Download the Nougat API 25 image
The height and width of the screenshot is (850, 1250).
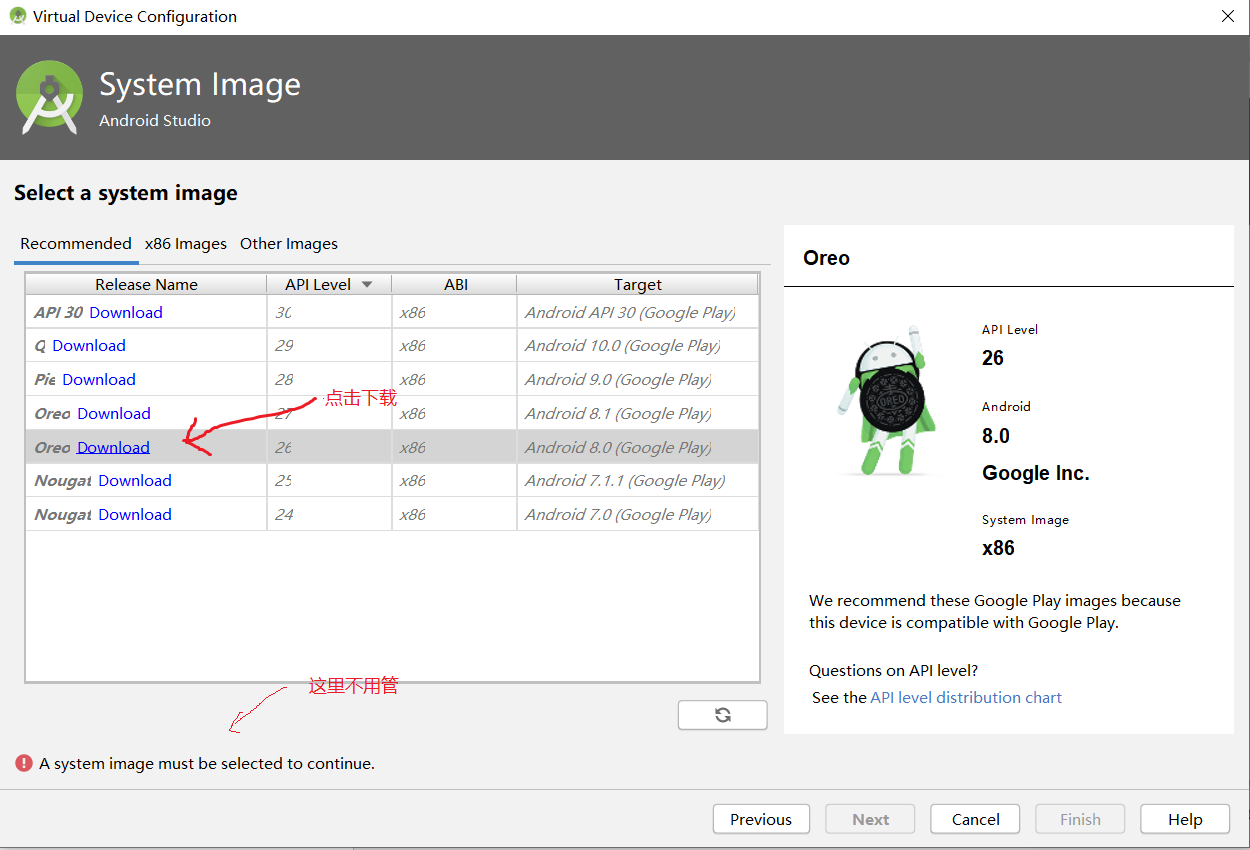click(135, 480)
